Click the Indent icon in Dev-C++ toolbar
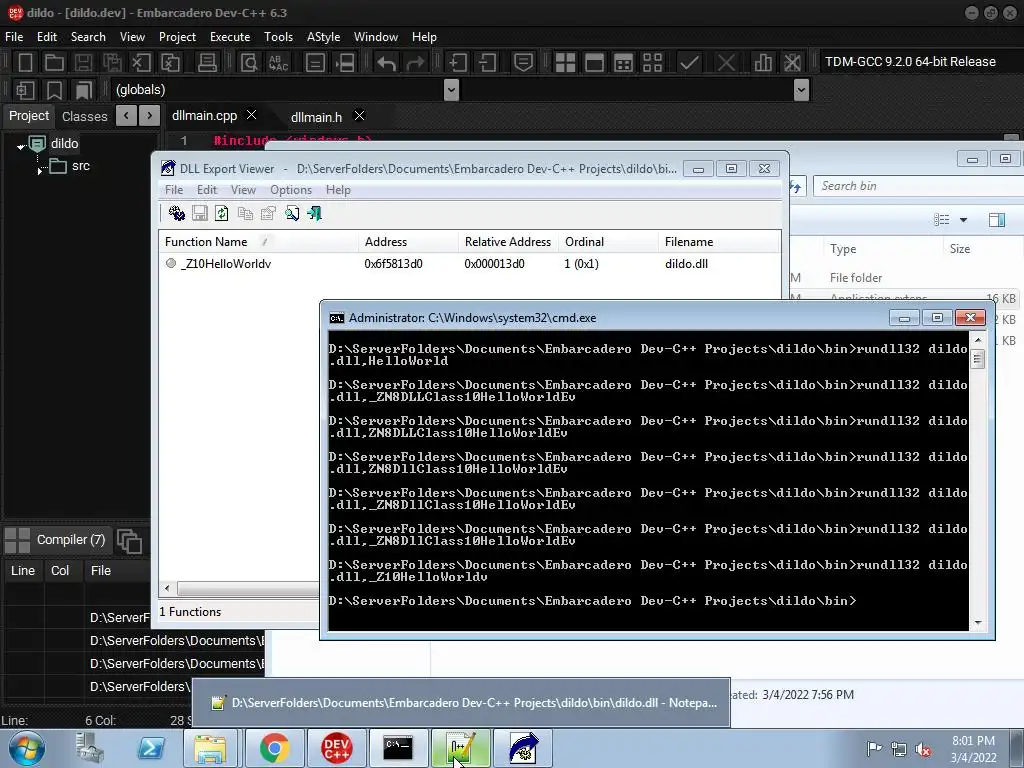Image resolution: width=1024 pixels, height=768 pixels. click(x=457, y=63)
